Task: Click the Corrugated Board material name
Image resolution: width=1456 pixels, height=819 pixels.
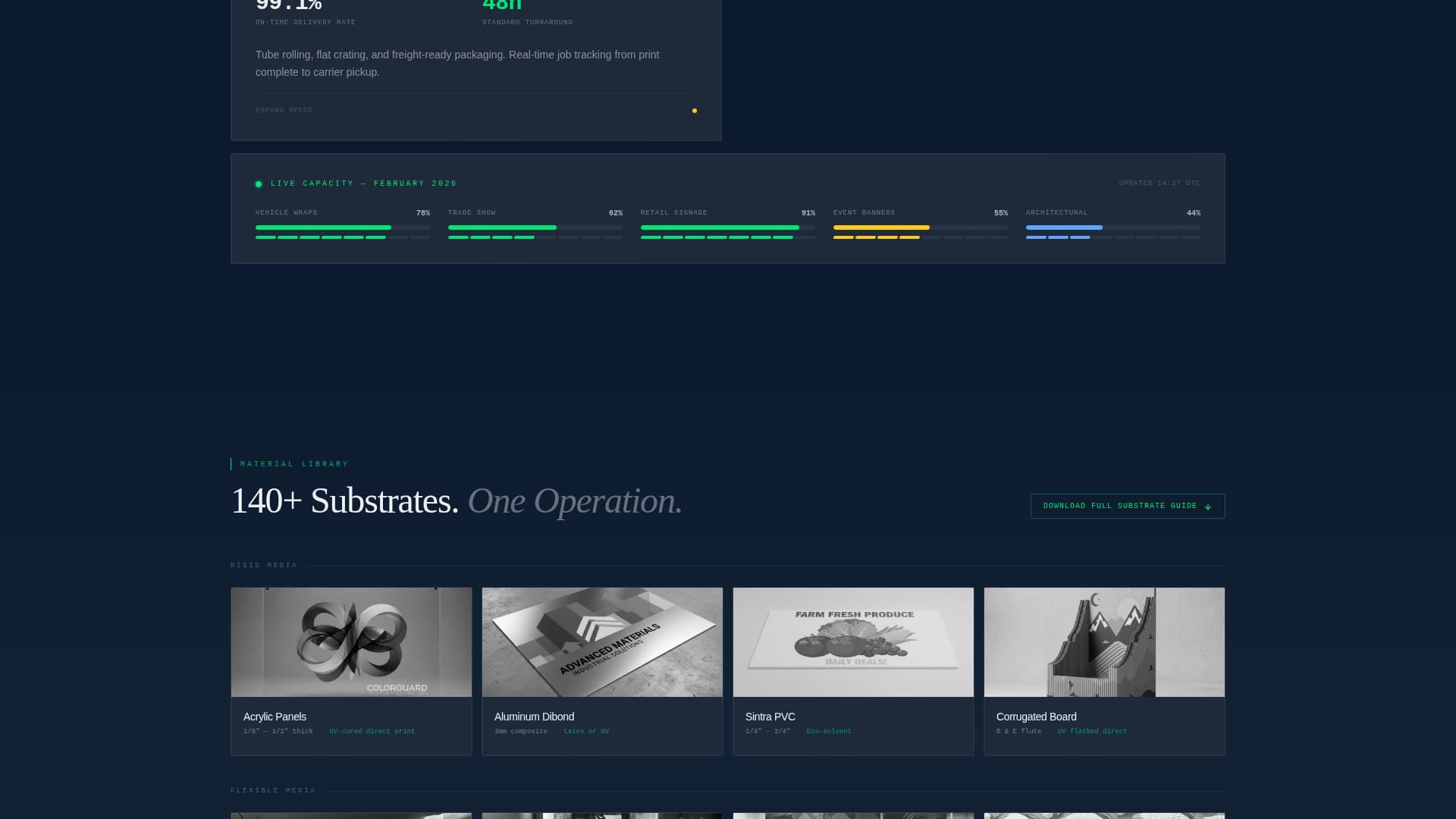Action: click(x=1037, y=717)
